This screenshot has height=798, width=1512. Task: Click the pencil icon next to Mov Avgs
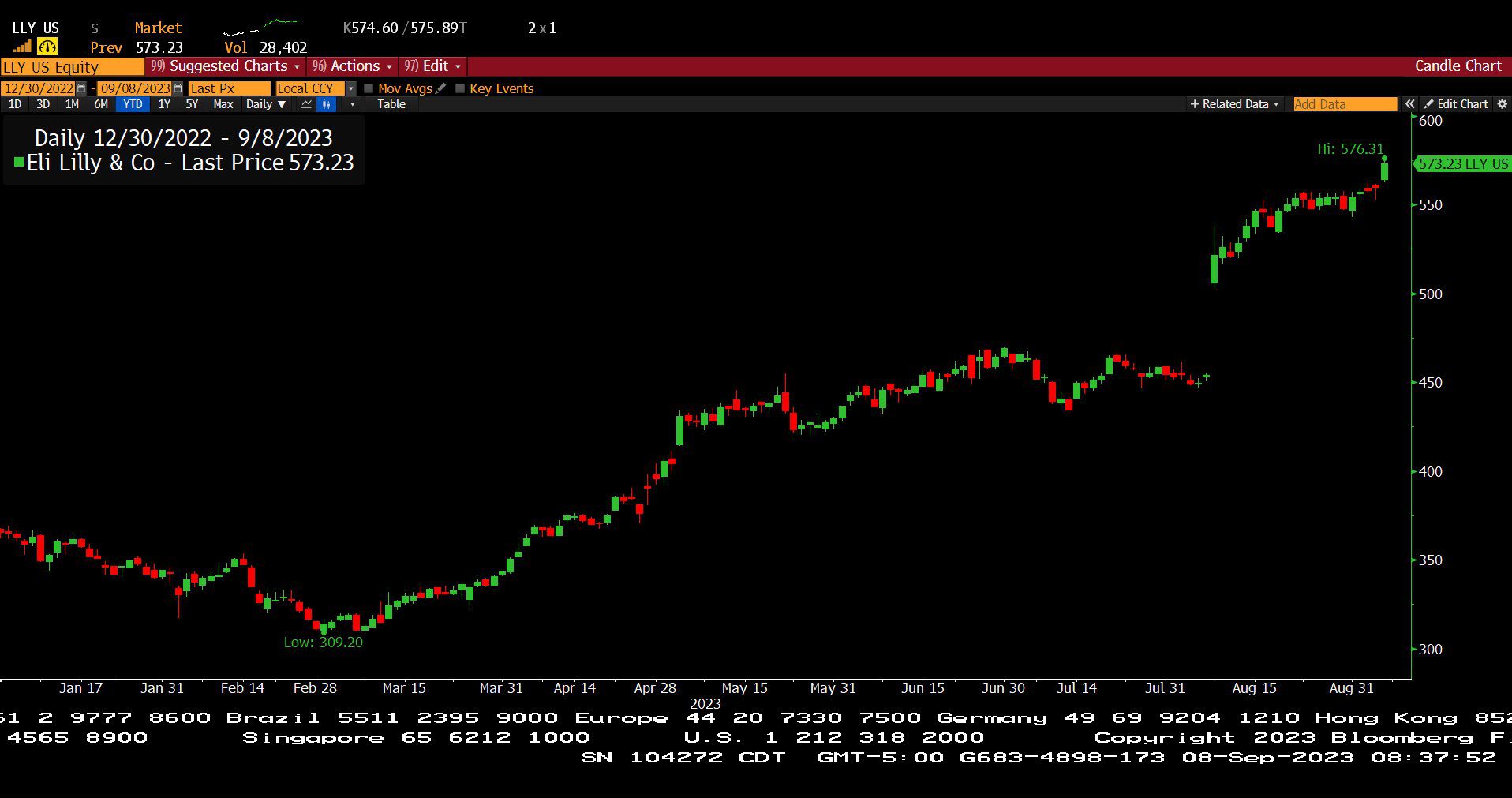(x=441, y=88)
